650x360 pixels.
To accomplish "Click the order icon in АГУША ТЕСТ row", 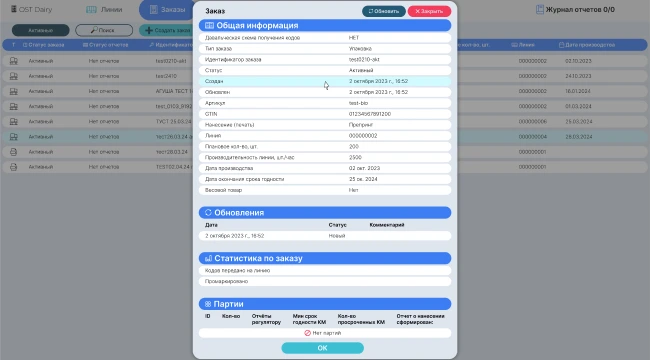I will [14, 91].
